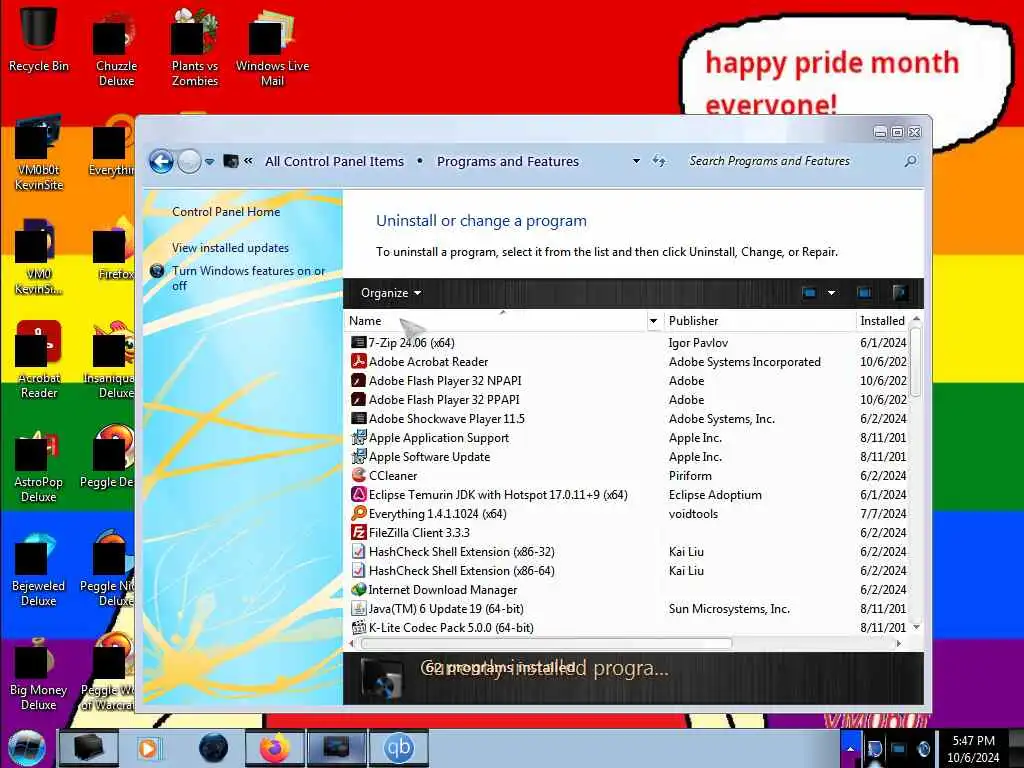This screenshot has height=768, width=1024.
Task: Click the vertical scrollbar up arrow
Action: pyautogui.click(x=916, y=319)
